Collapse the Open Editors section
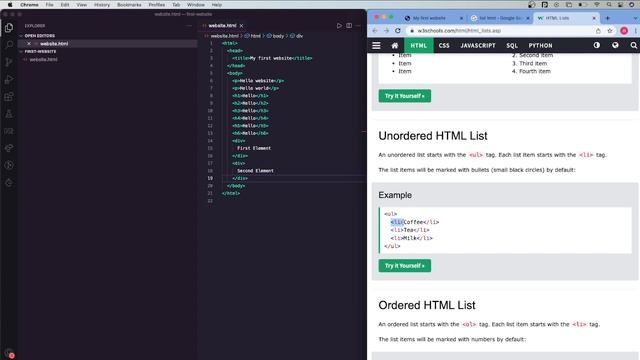This screenshot has width=640, height=360. pyautogui.click(x=40, y=36)
